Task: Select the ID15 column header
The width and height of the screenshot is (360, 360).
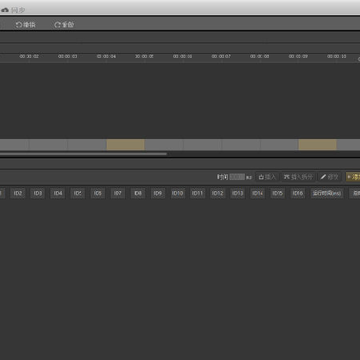Action: pyautogui.click(x=277, y=193)
